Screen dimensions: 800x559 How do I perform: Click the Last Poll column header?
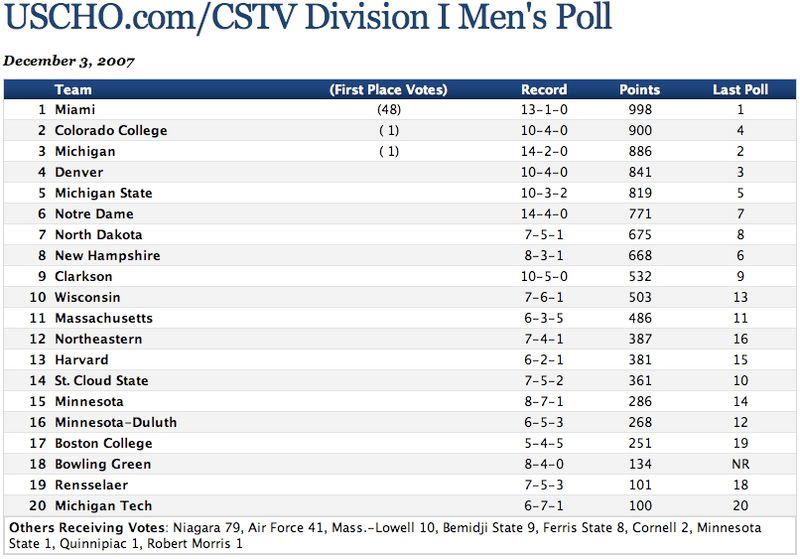click(740, 89)
